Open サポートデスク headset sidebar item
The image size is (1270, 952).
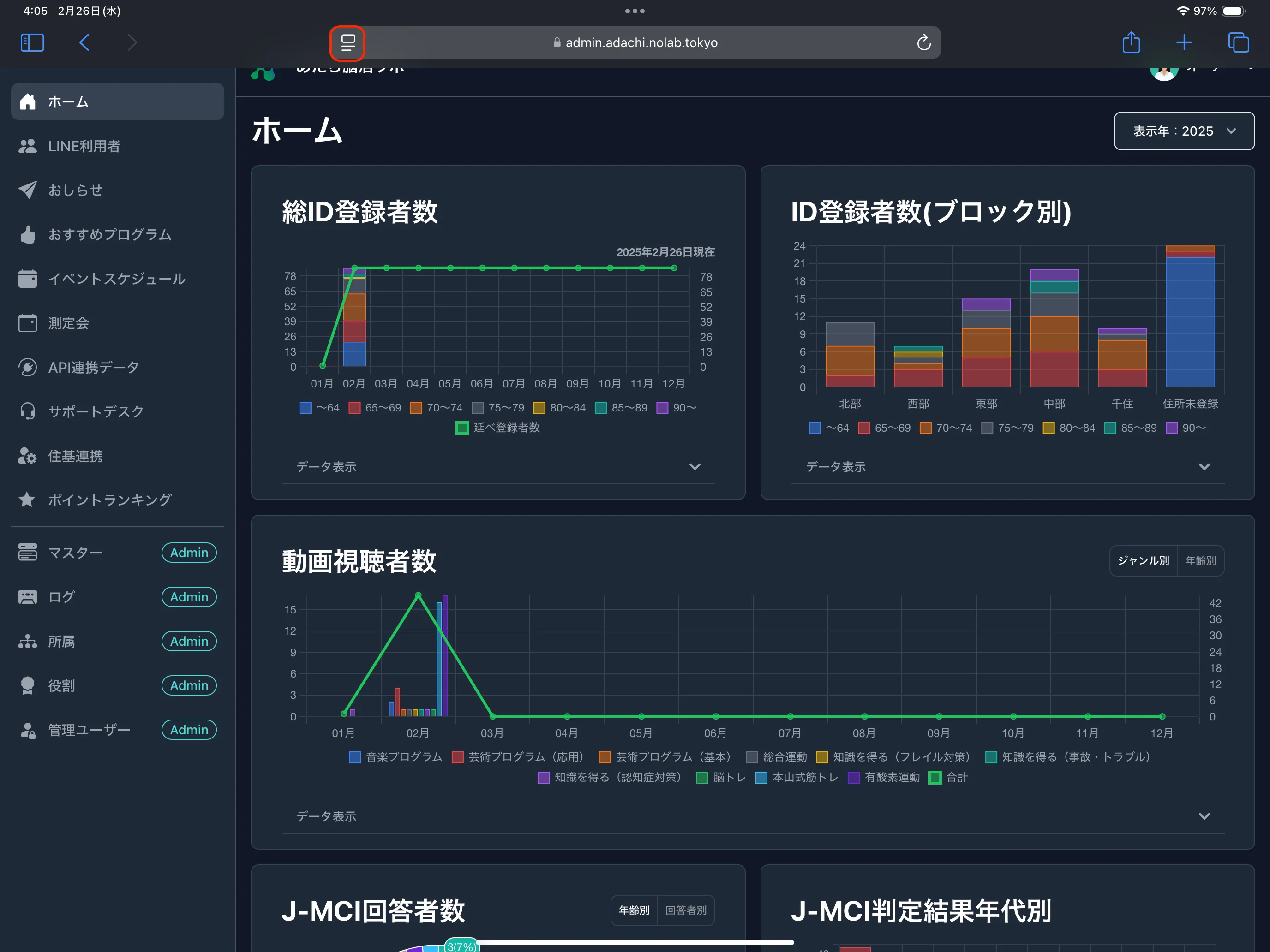[96, 411]
